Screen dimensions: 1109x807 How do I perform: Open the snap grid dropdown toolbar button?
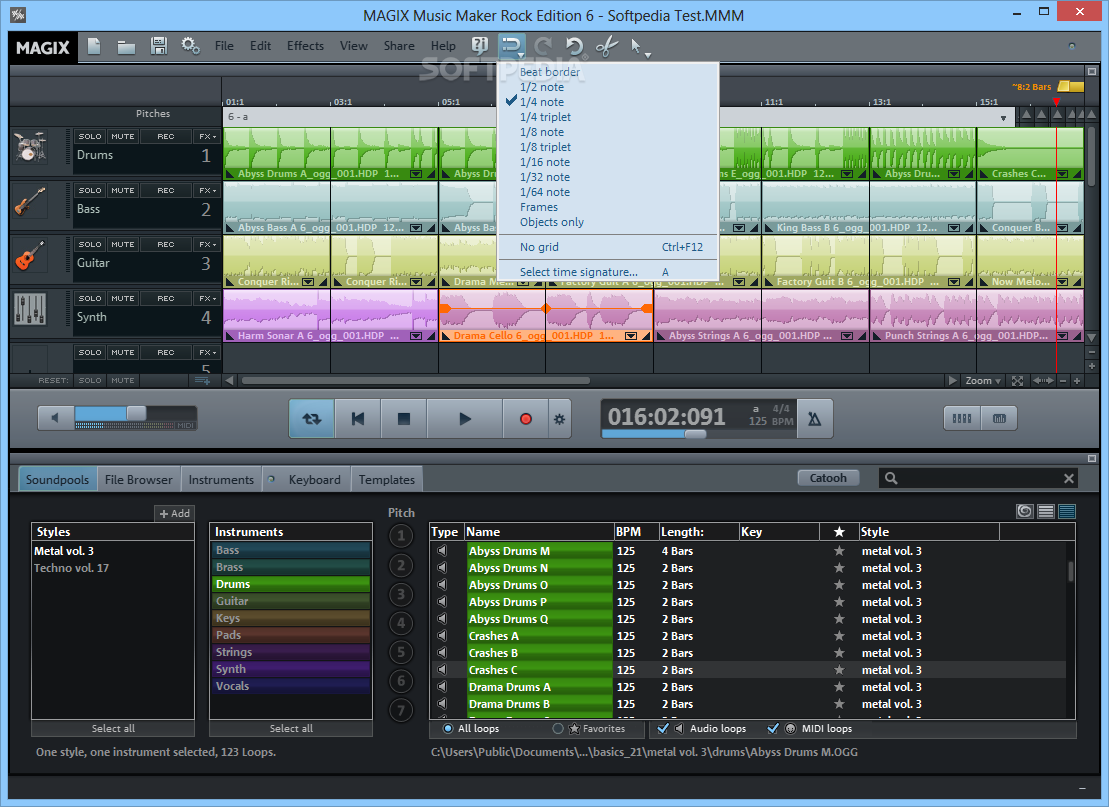pos(512,47)
